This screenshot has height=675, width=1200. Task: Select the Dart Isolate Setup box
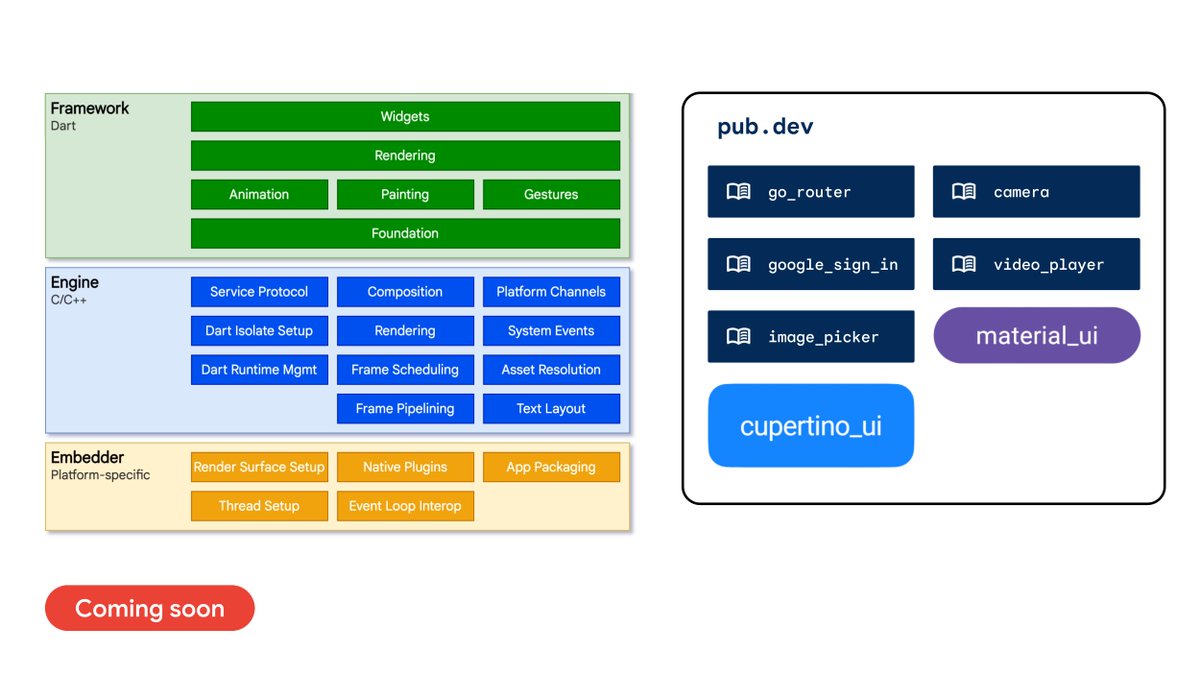click(x=259, y=331)
